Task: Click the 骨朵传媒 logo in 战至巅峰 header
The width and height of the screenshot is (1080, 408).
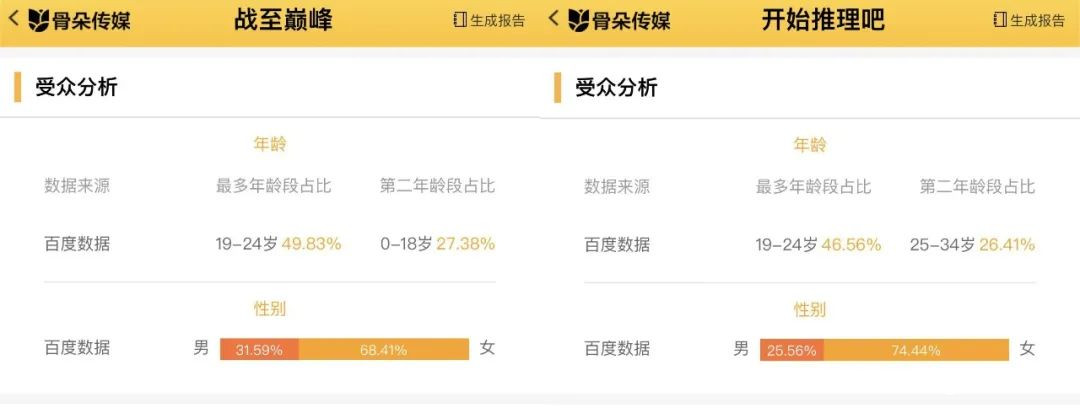Action: [x=79, y=20]
